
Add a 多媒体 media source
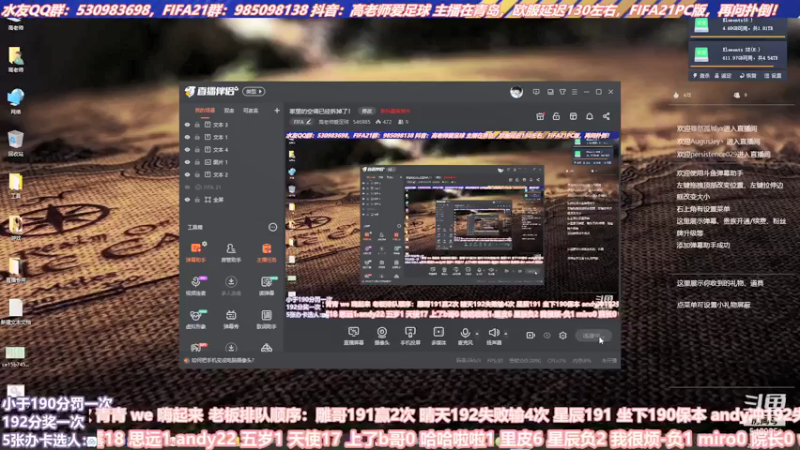tap(438, 336)
